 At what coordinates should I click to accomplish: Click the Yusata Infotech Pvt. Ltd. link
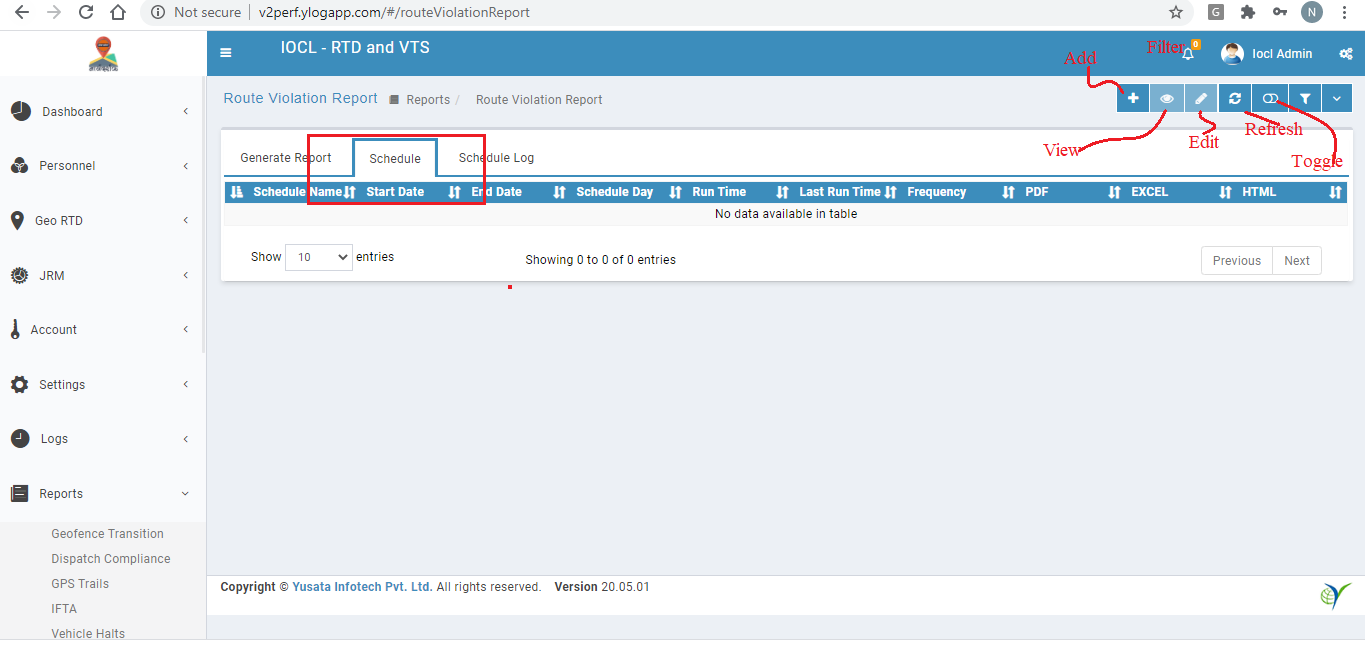(363, 587)
